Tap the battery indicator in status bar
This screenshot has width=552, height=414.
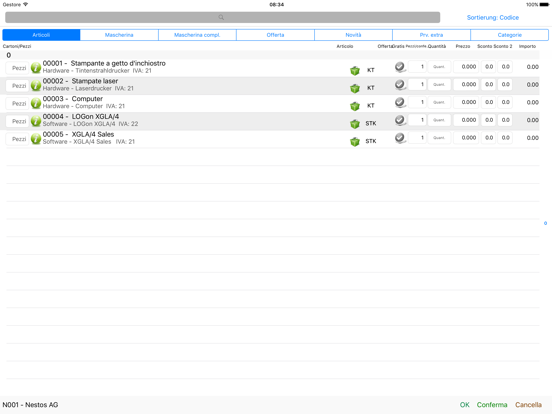pyautogui.click(x=544, y=5)
